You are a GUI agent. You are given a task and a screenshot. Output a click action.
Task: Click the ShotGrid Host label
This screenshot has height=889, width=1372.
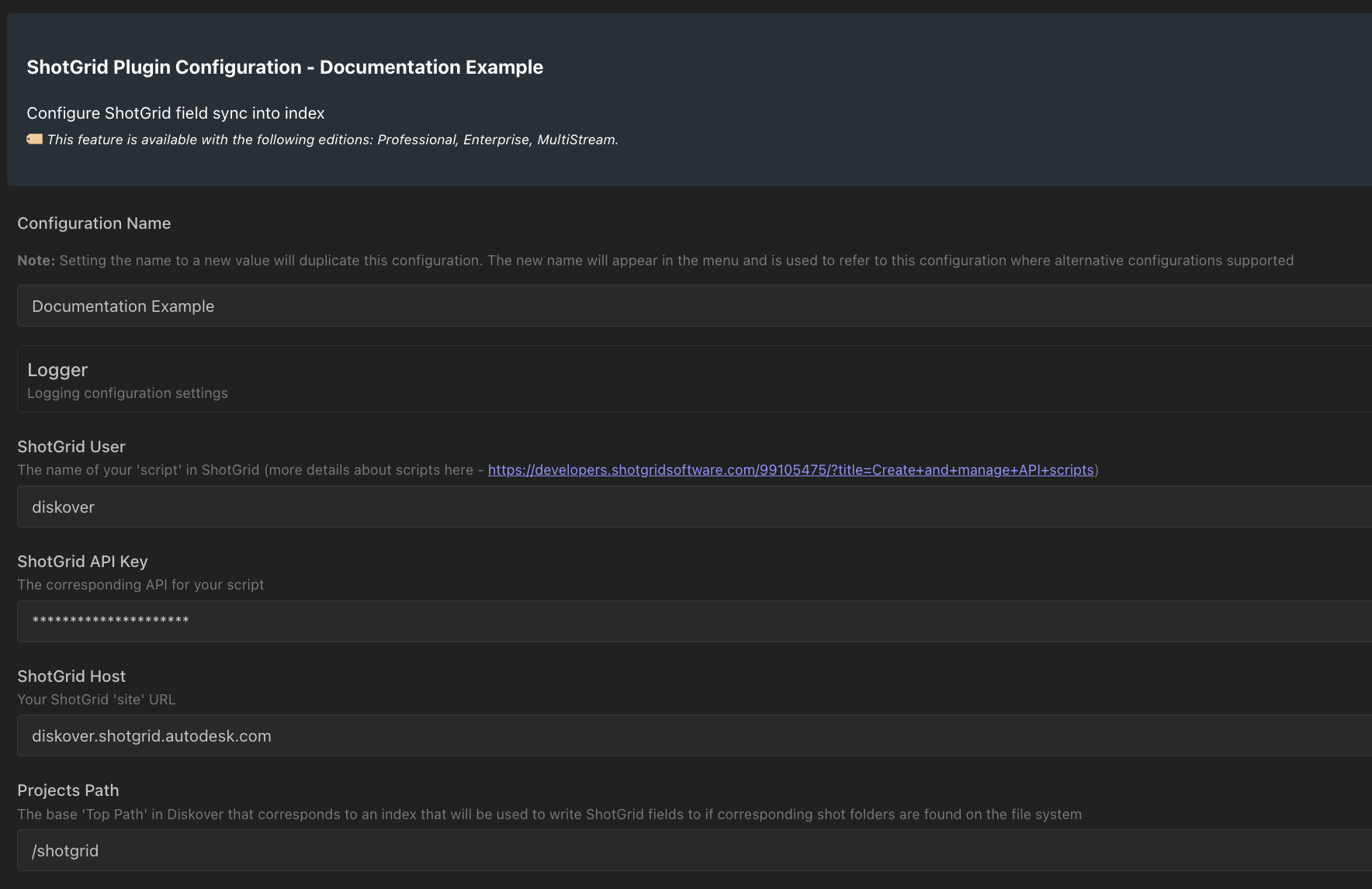(71, 676)
